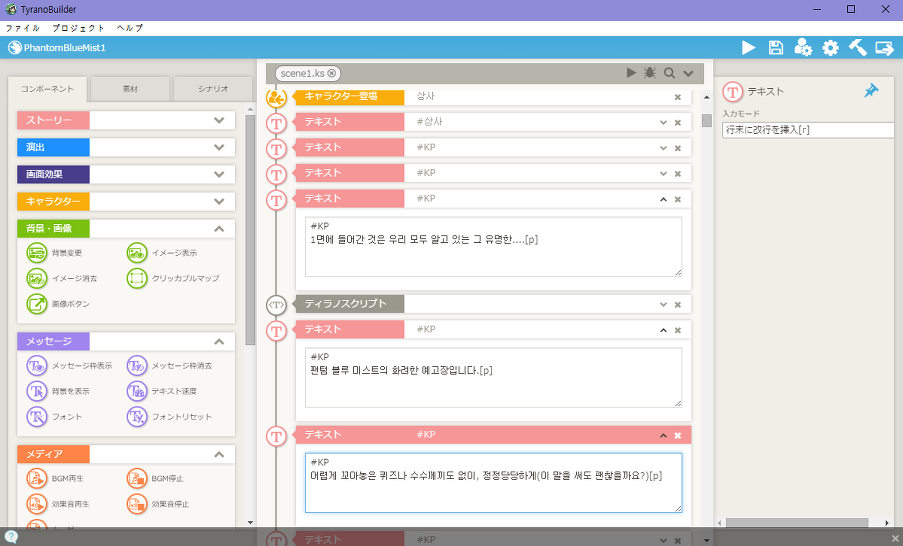Click the timeline T icon of ティラノスクリプト
This screenshot has height=546, width=903.
pyautogui.click(x=276, y=305)
